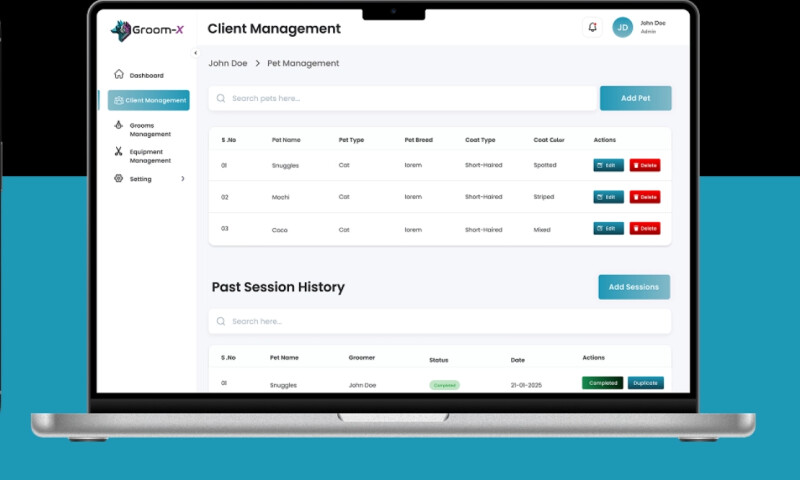
Task: Open the JD user avatar
Action: pos(622,28)
